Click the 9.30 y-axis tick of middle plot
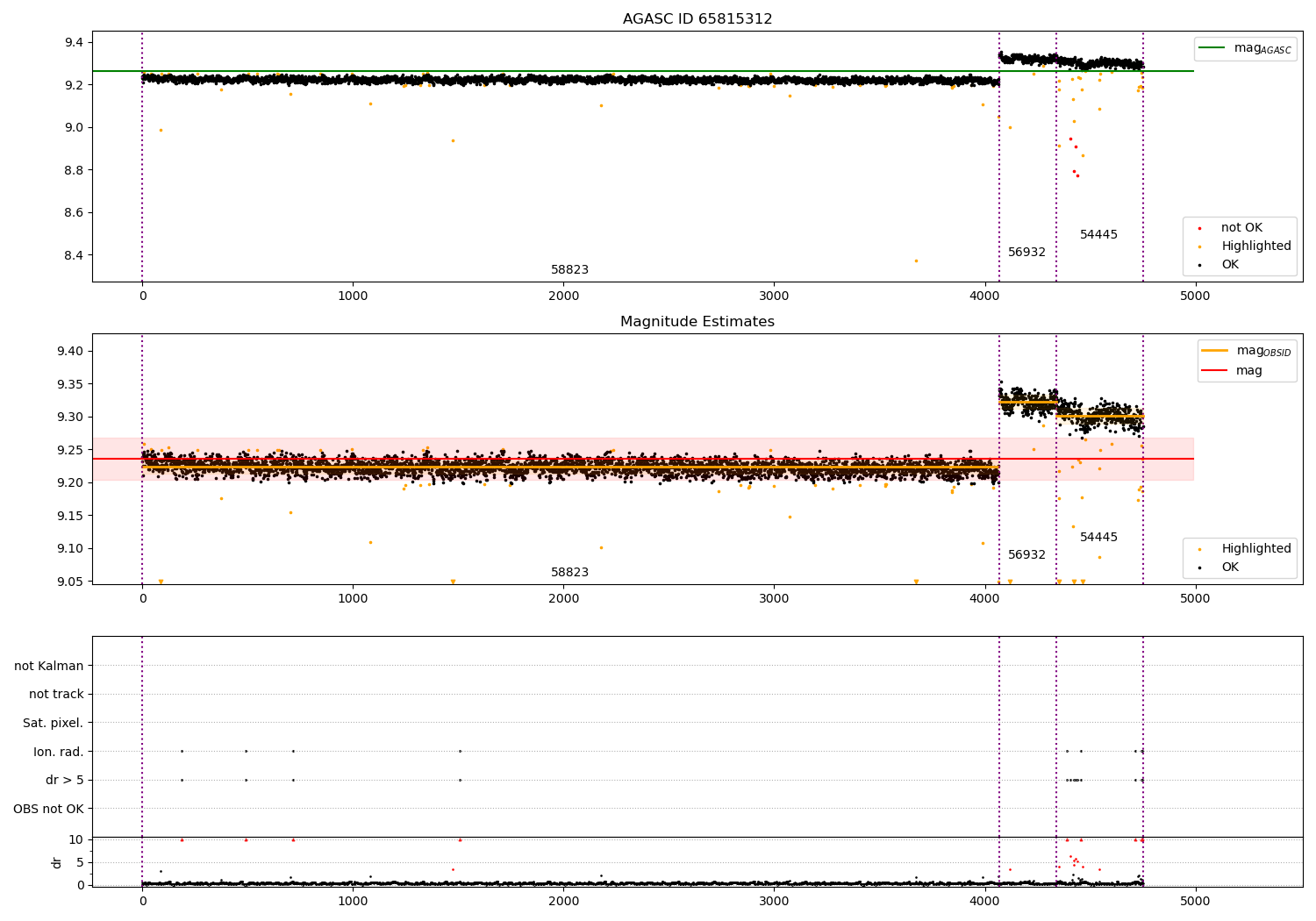1316x921 pixels. tap(69, 418)
